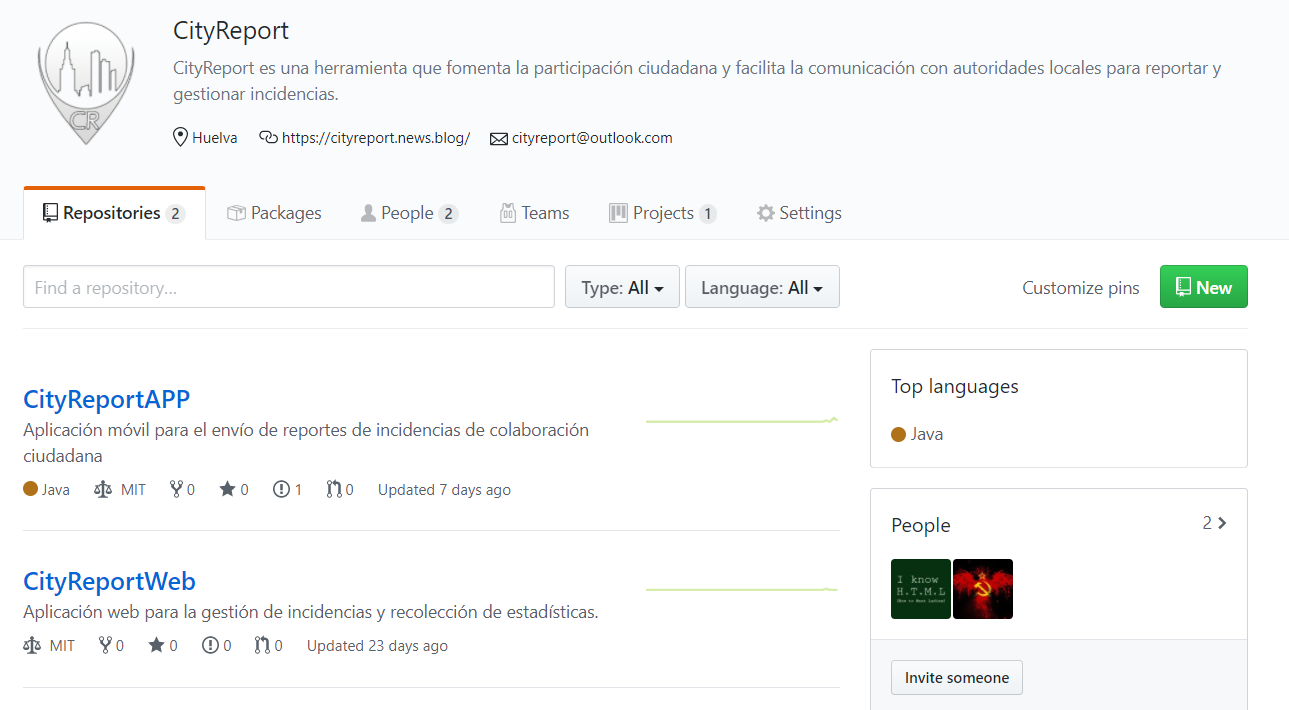Click the cityreport@outlook.com email link
Viewport: 1289px width, 710px height.
pos(592,138)
